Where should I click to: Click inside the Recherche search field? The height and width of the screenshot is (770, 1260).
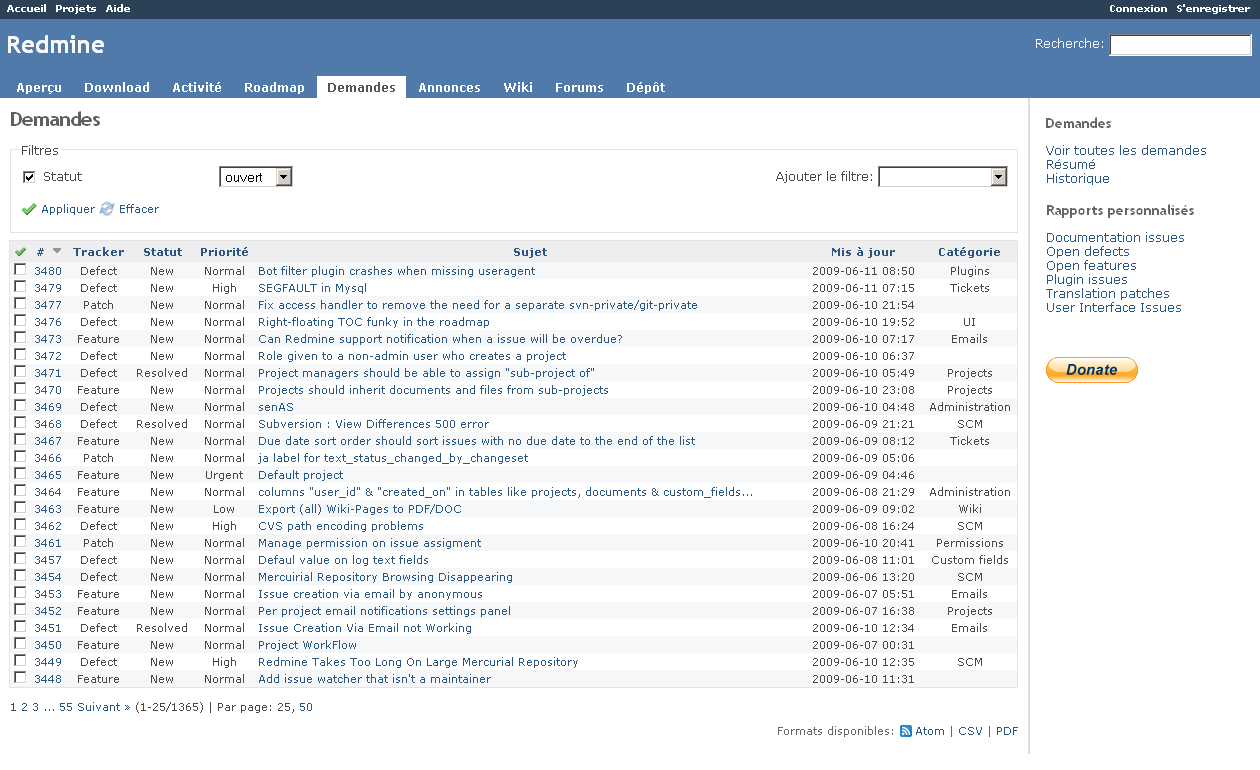[1180, 44]
